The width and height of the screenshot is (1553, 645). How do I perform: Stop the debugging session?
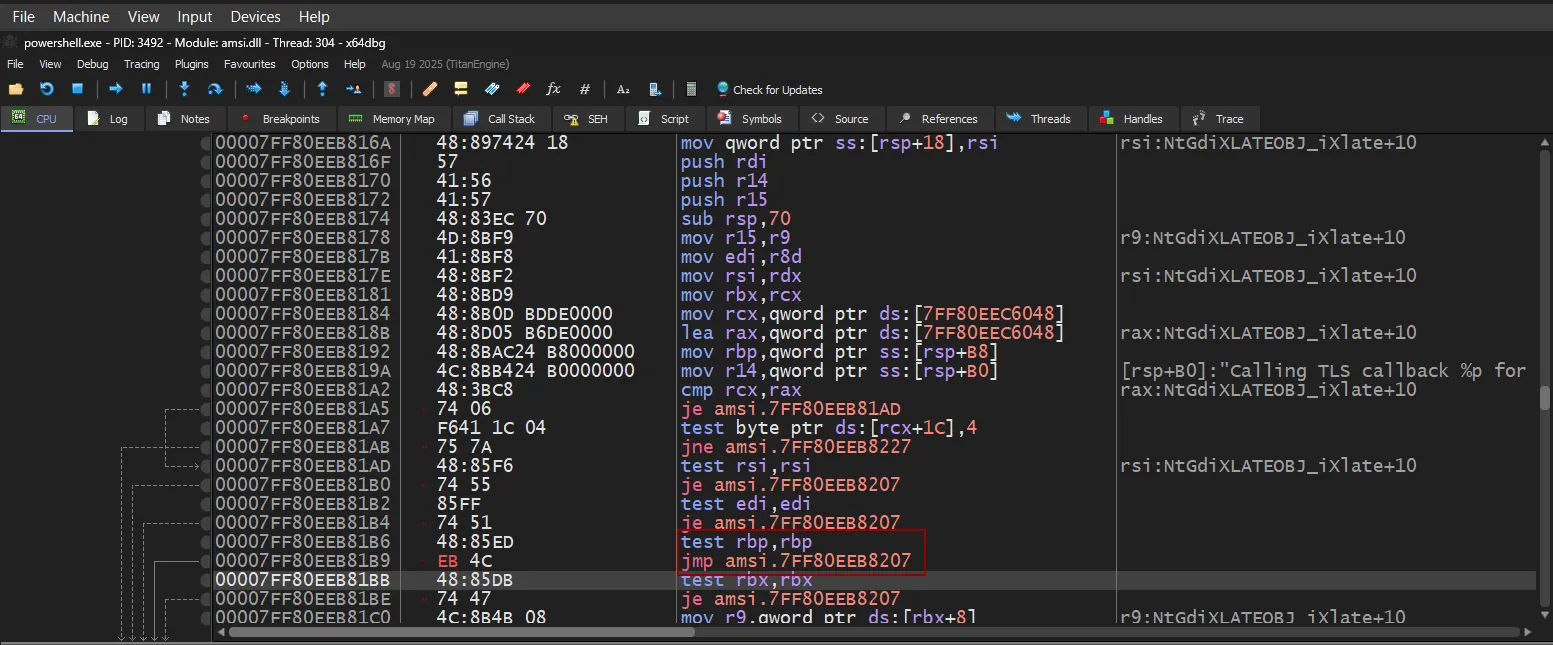[77, 89]
